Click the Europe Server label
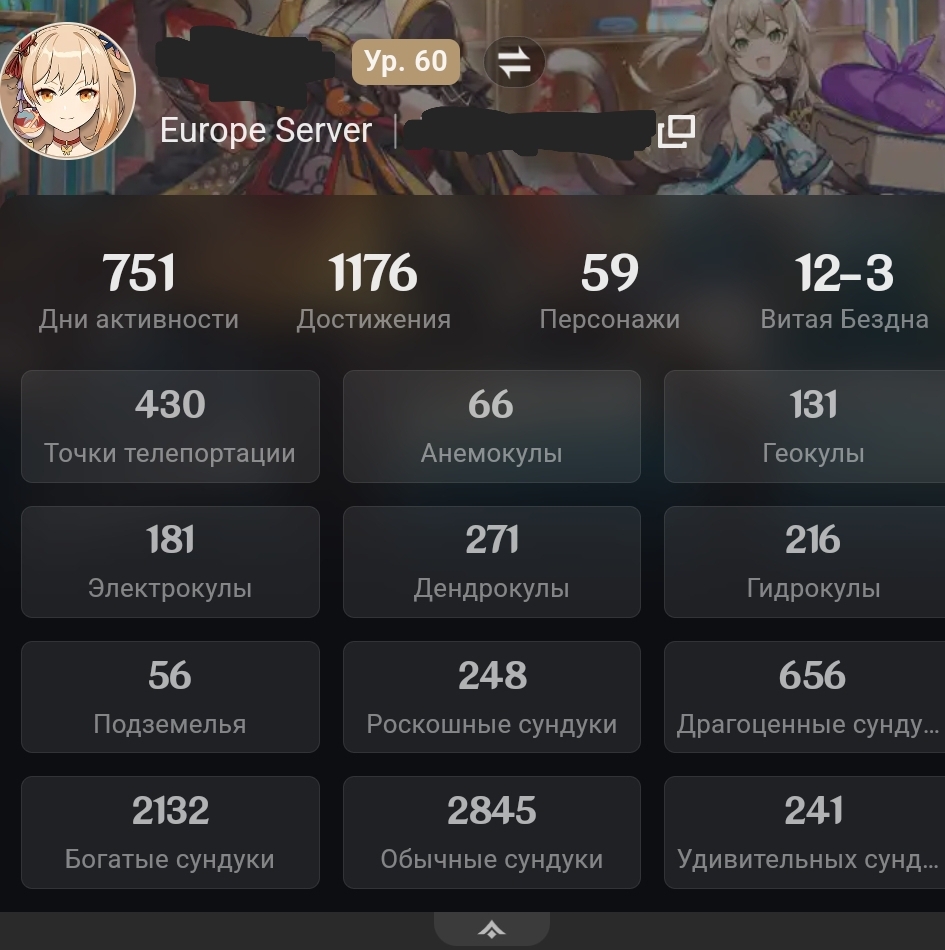Viewport: 945px width, 950px height. (x=266, y=131)
